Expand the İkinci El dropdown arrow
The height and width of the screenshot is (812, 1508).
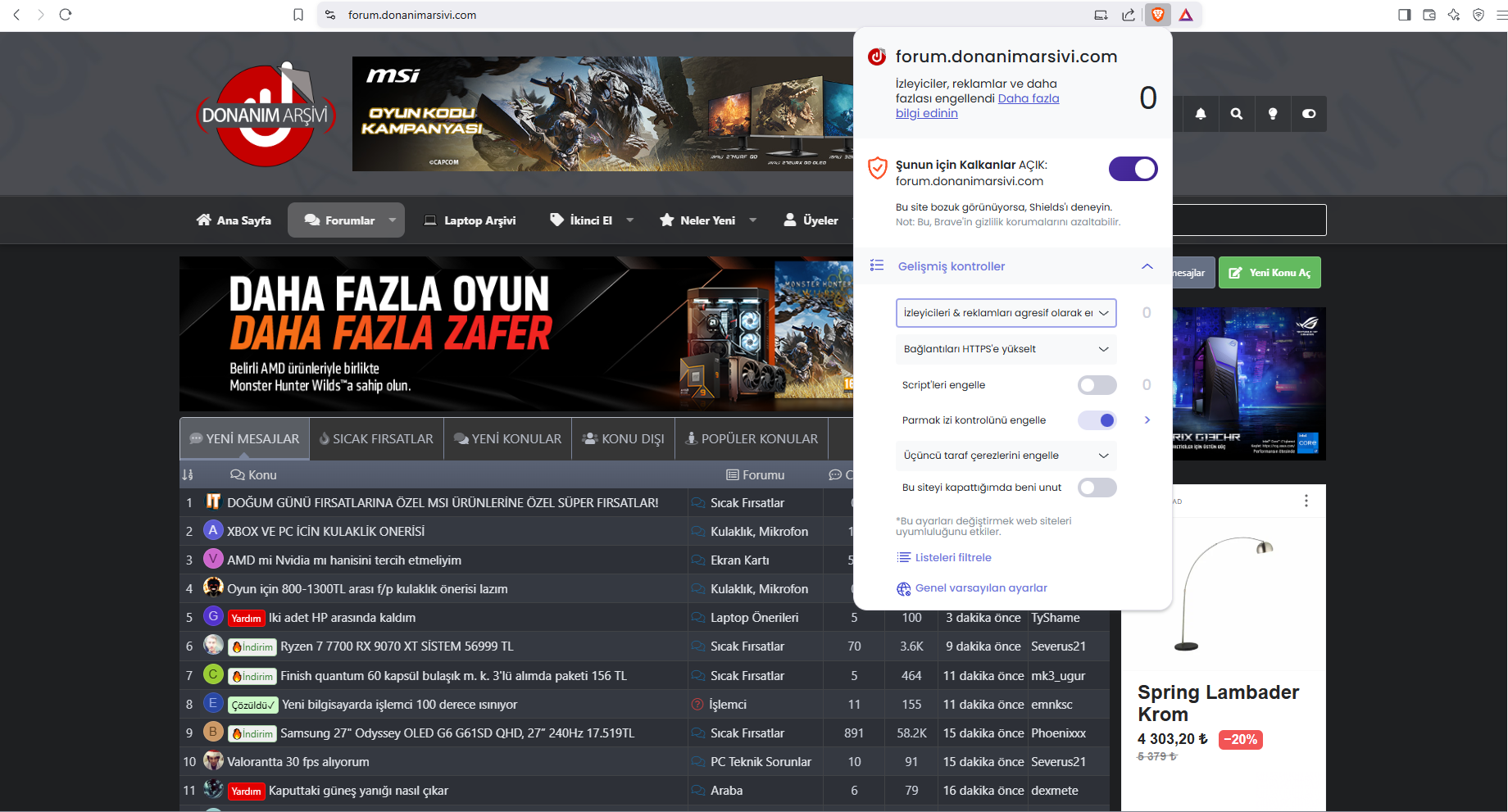click(630, 220)
